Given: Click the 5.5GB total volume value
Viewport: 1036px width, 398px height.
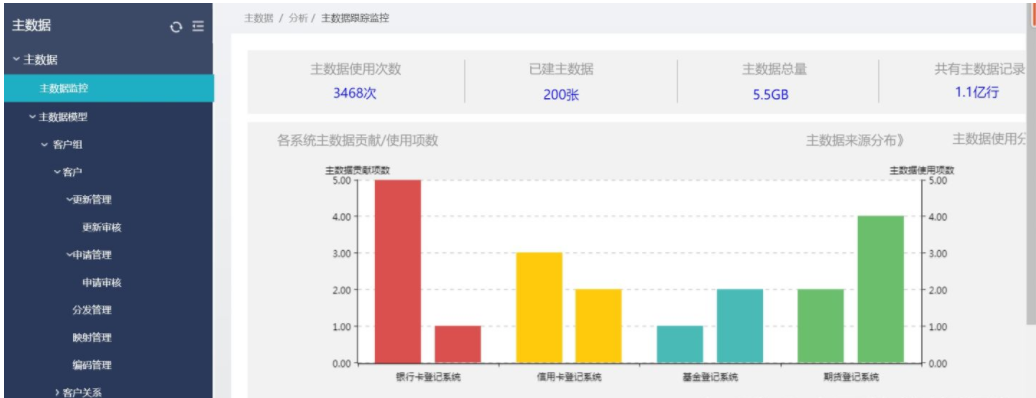Looking at the screenshot, I should pyautogui.click(x=770, y=94).
